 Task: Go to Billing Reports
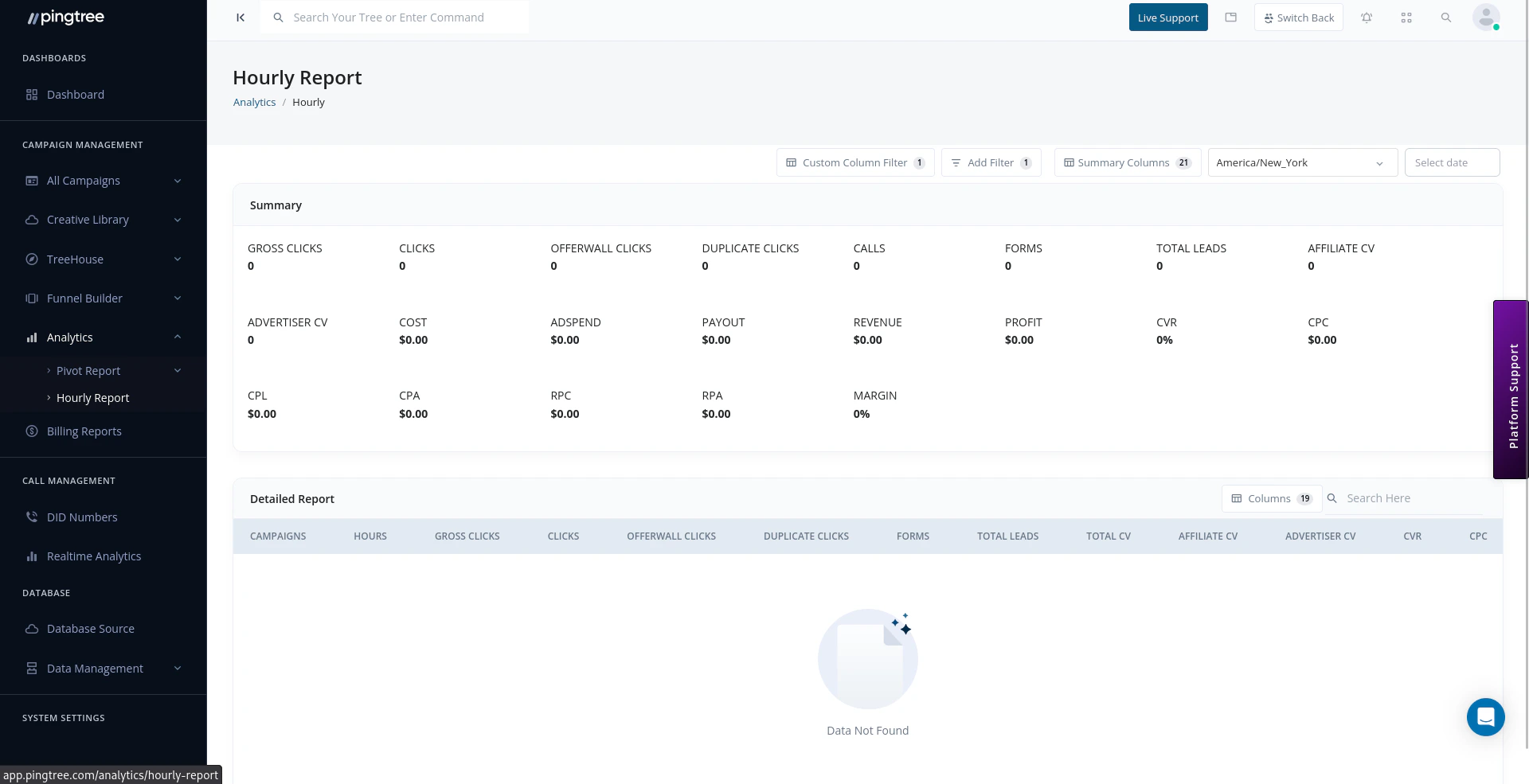click(84, 431)
